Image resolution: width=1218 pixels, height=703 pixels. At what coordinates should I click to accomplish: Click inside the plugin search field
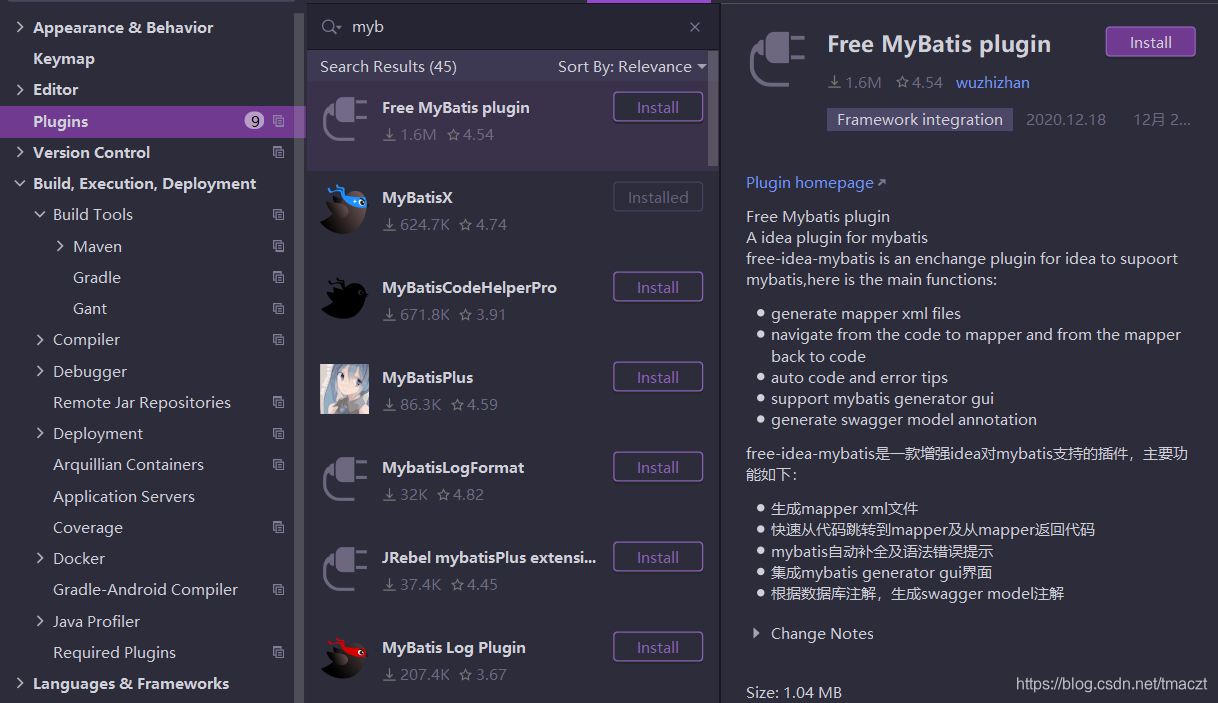pyautogui.click(x=515, y=27)
